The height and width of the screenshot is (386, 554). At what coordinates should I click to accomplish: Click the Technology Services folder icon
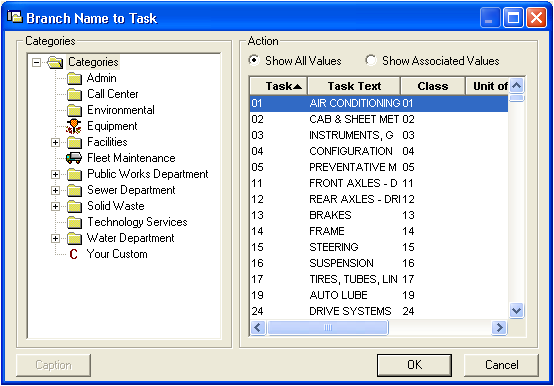pos(75,222)
